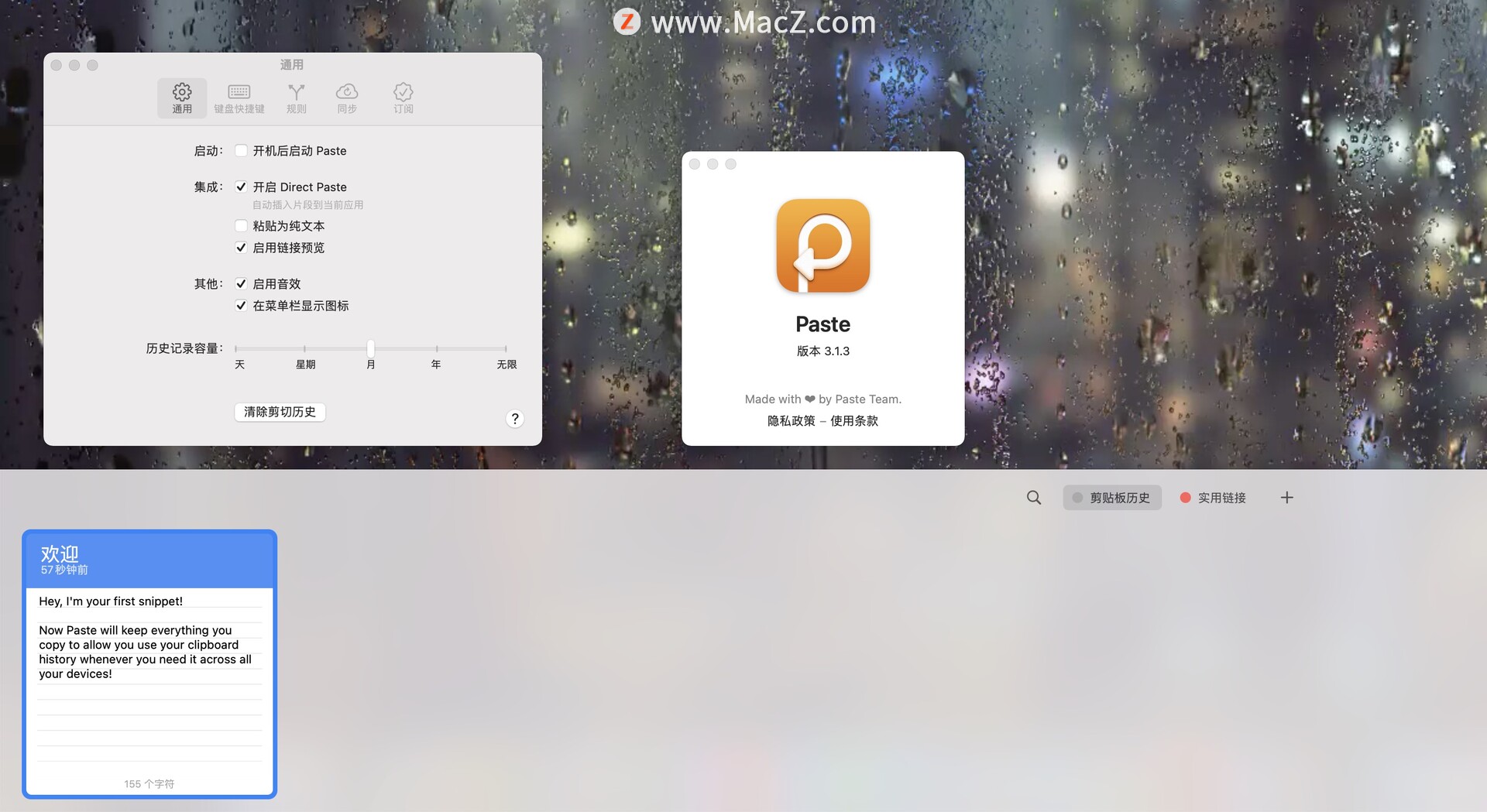The height and width of the screenshot is (812, 1487).
Task: Close the About Paste window
Action: [x=695, y=164]
